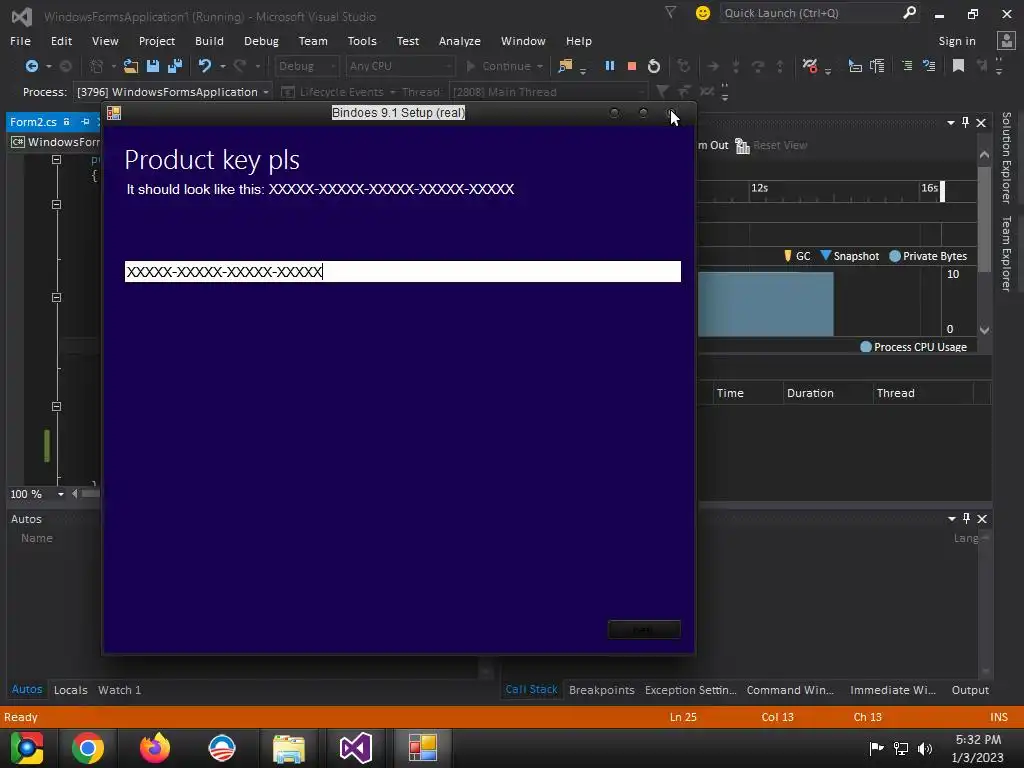
Task: Open the Debug configuration dropdown
Action: tap(306, 66)
